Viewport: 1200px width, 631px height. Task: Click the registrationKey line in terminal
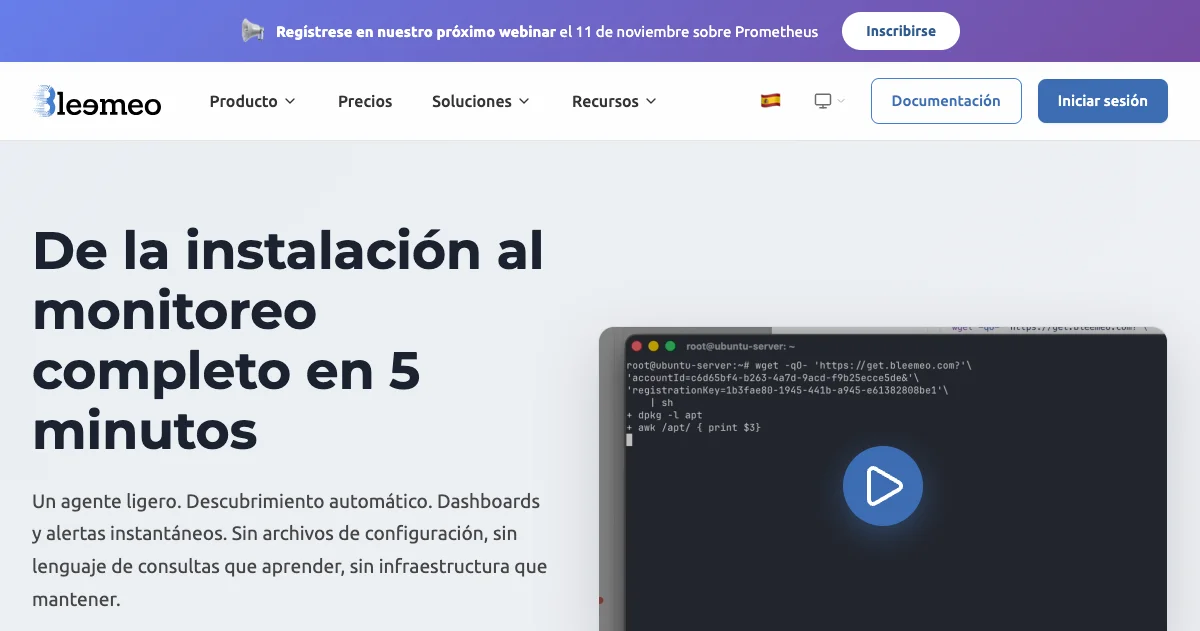point(788,390)
